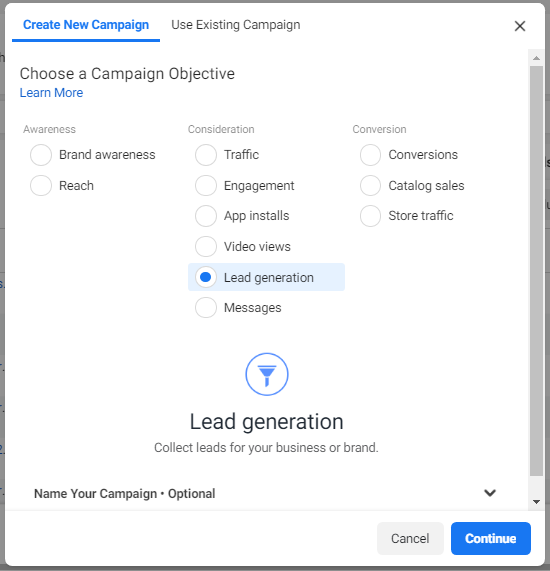Choose the Traffic radio button
Screen dimensions: 550x571
tap(206, 155)
